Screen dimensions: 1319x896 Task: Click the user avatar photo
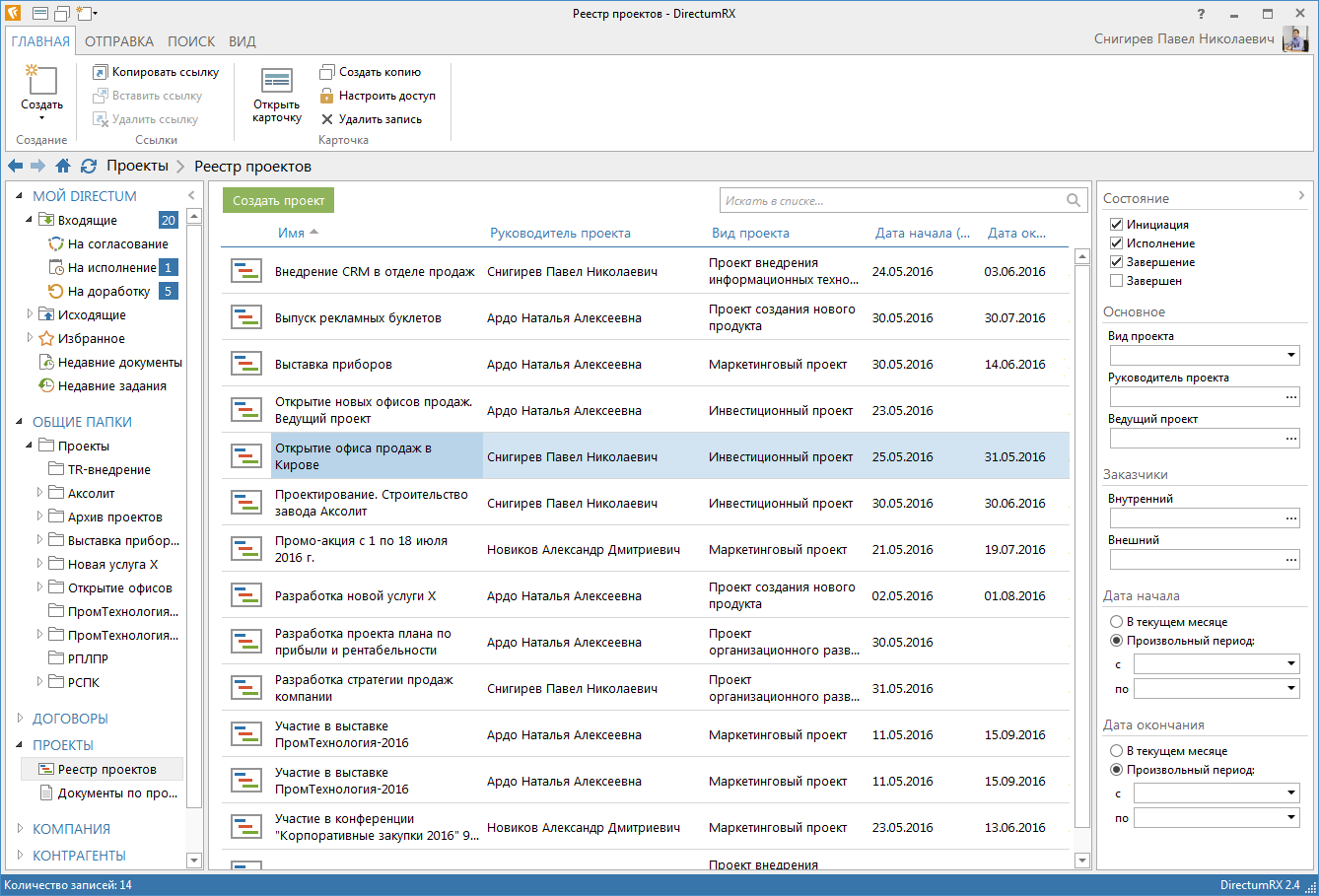[1294, 39]
